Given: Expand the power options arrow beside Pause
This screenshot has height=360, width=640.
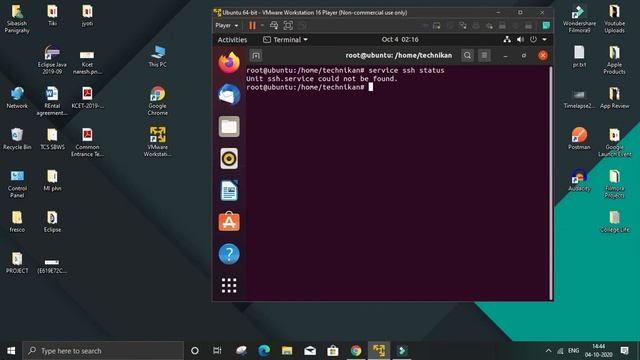Looking at the screenshot, I should pyautogui.click(x=262, y=25).
